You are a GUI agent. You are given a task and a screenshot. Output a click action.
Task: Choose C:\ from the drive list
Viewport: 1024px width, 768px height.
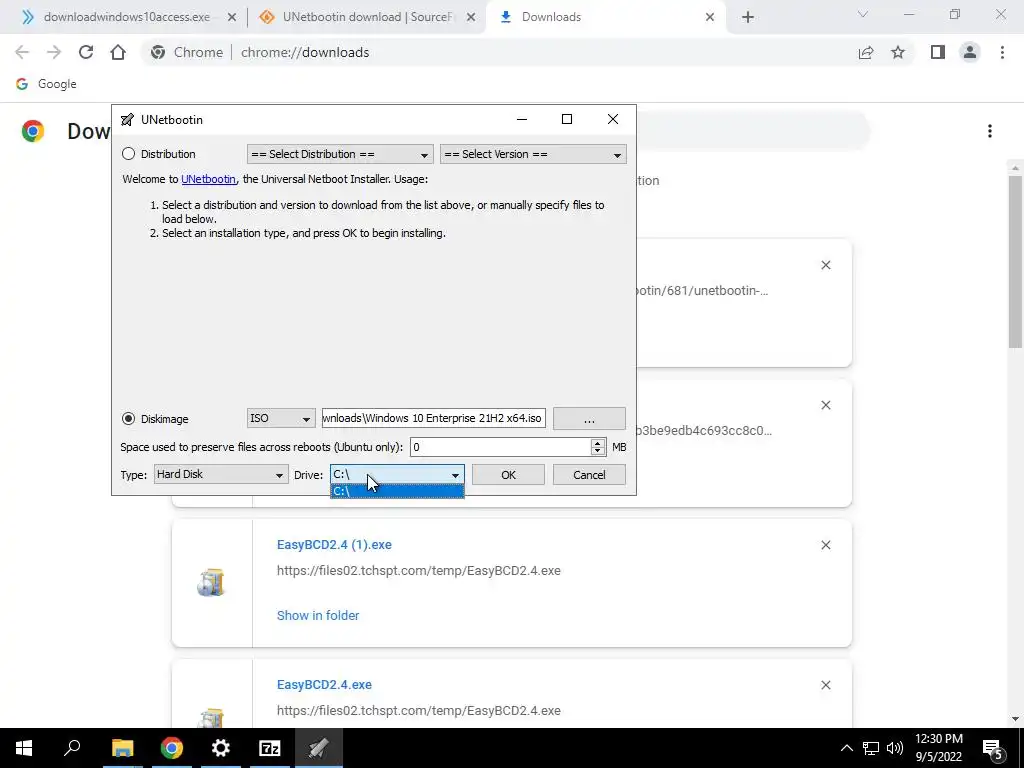click(397, 492)
